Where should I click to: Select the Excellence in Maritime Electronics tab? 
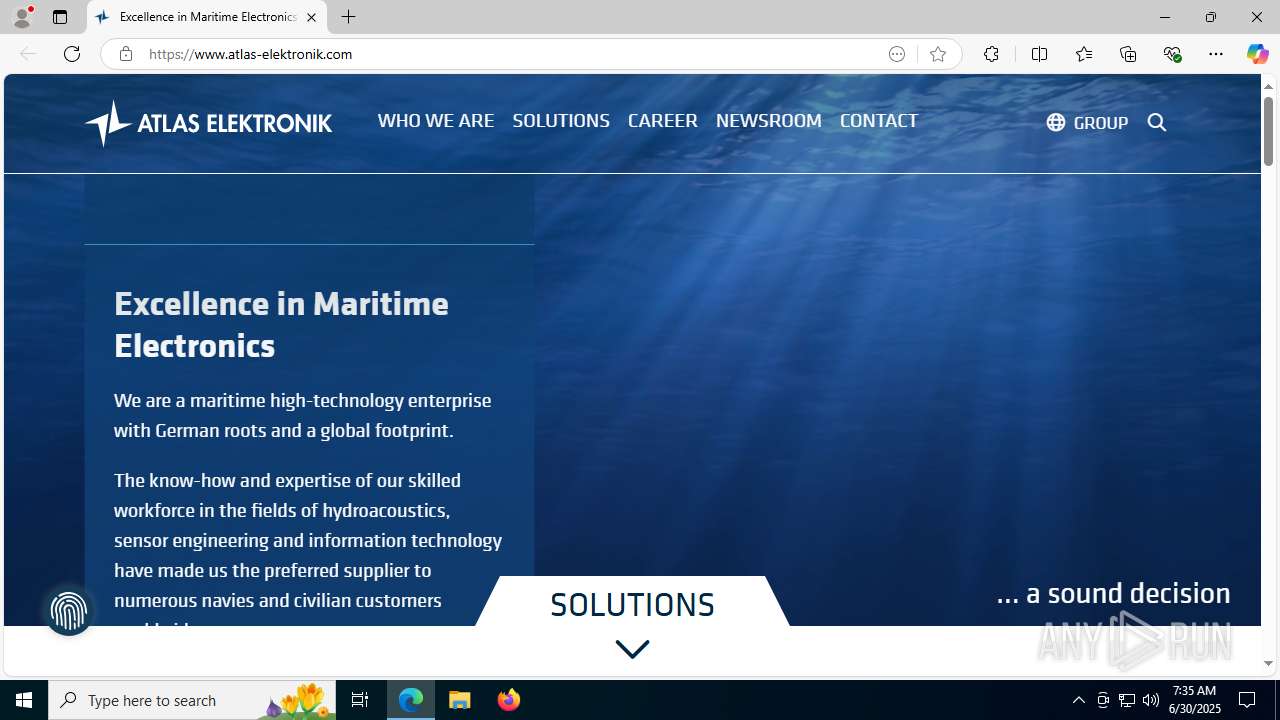[x=207, y=17]
